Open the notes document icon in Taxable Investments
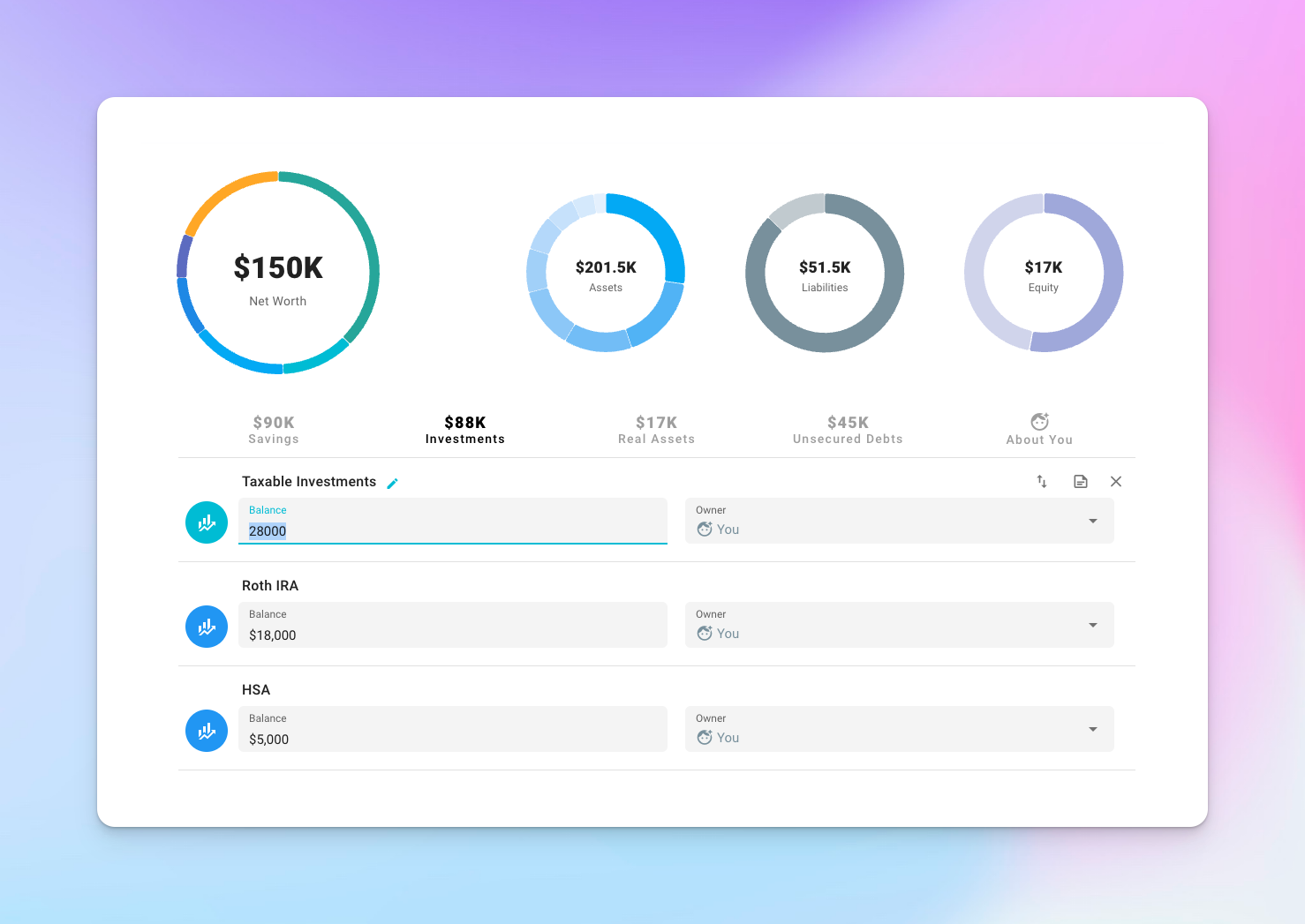The width and height of the screenshot is (1305, 924). point(1080,481)
